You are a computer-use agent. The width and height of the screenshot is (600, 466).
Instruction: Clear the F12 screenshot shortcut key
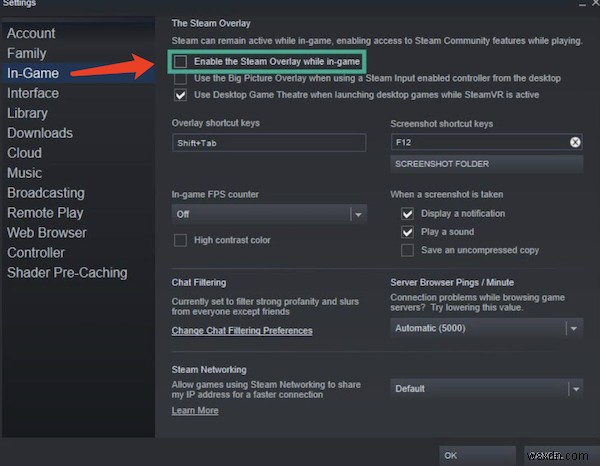(575, 142)
